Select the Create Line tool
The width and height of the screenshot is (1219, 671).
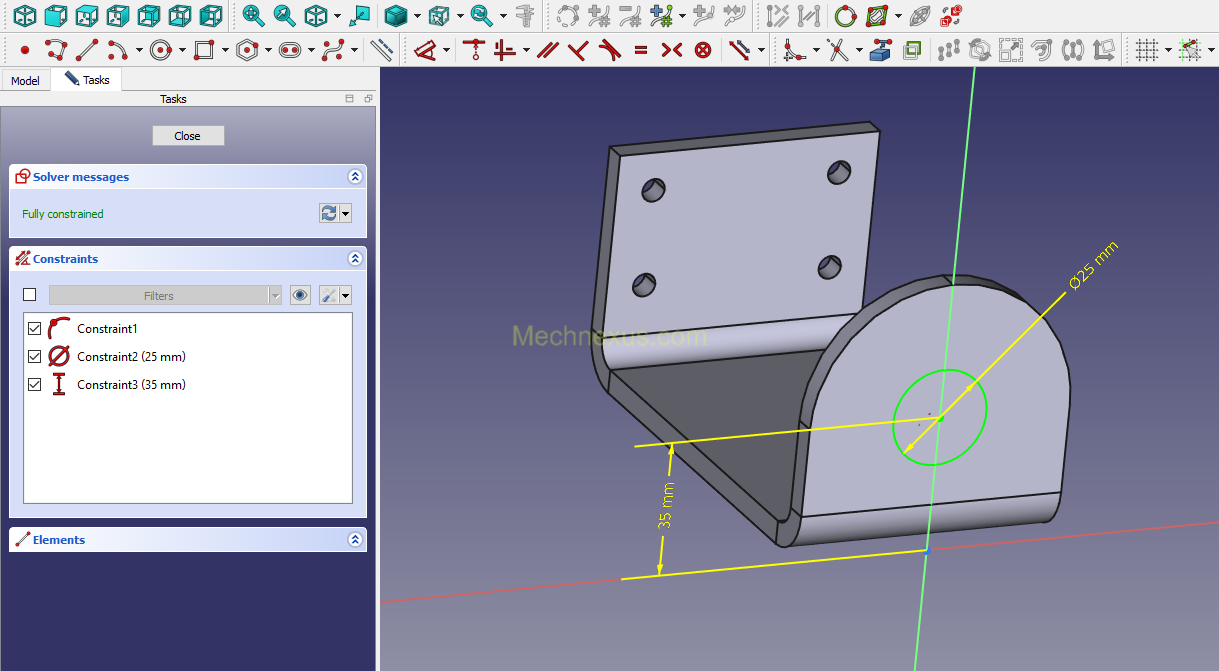pos(87,49)
